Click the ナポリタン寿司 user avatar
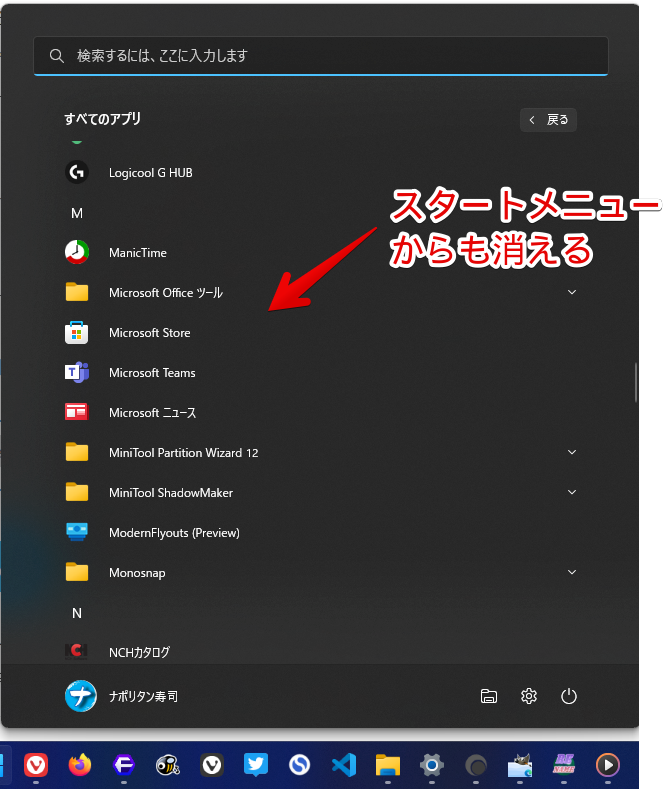The width and height of the screenshot is (669, 789). pos(81,696)
